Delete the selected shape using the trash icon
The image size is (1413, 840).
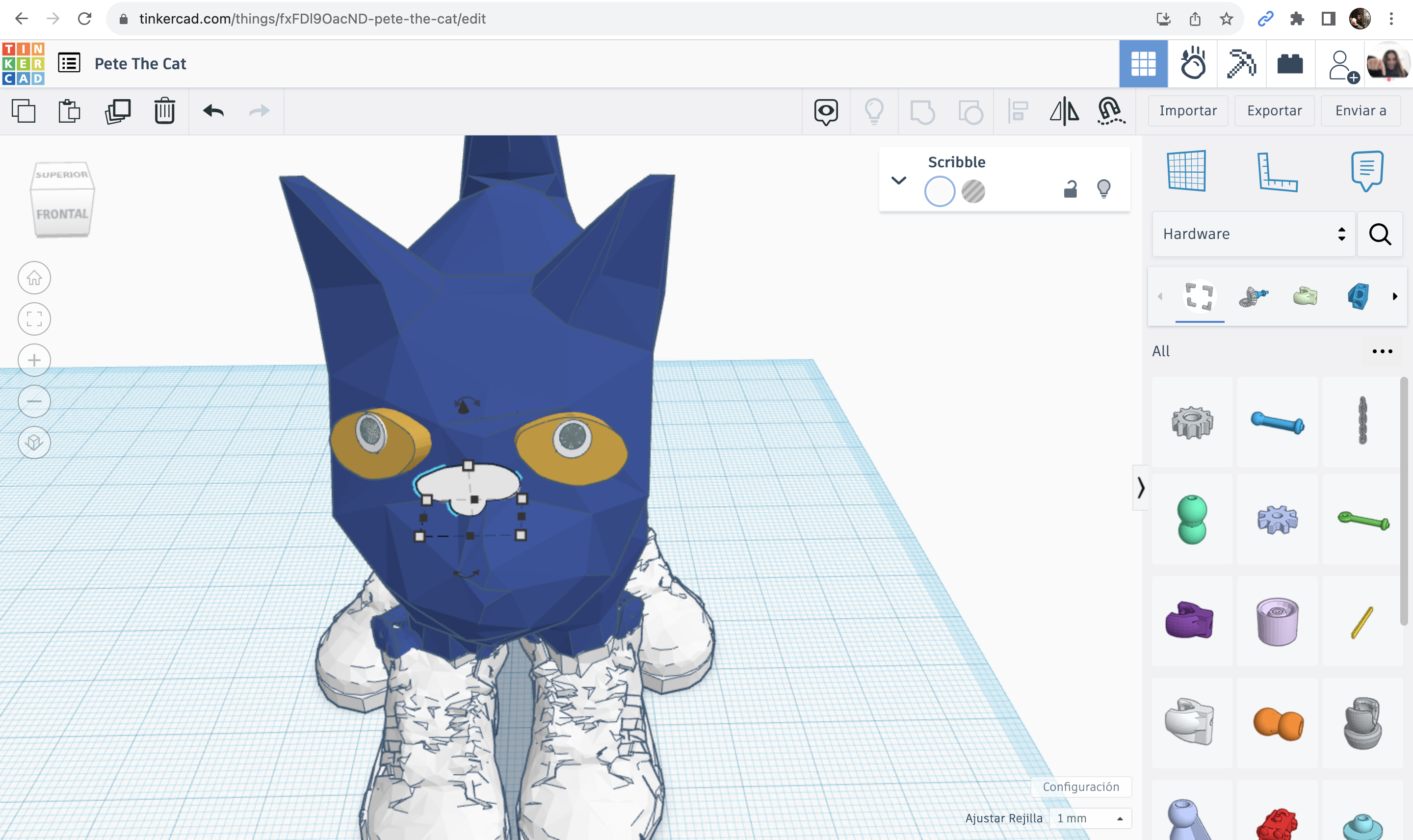163,111
